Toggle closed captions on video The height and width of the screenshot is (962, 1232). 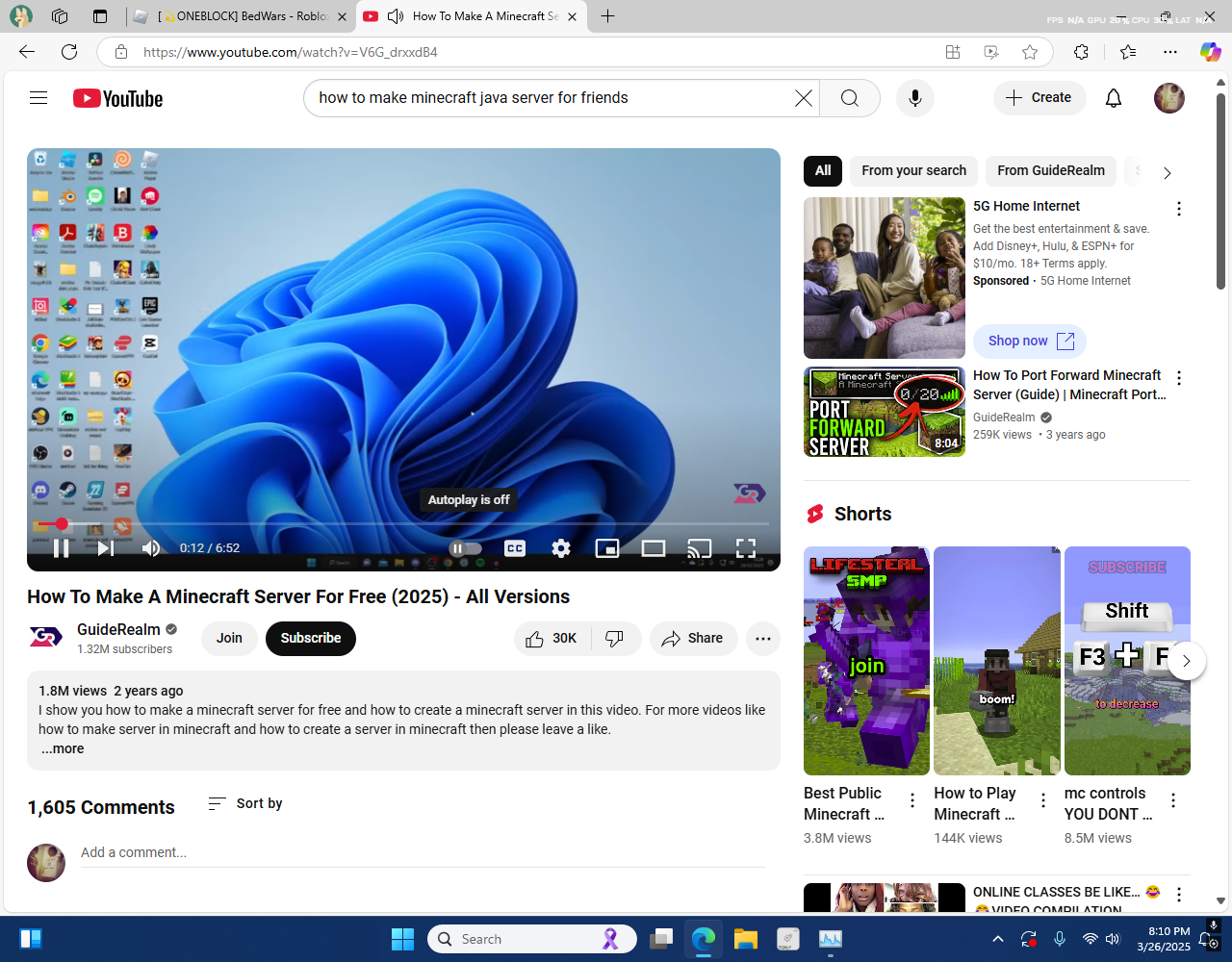click(x=515, y=548)
